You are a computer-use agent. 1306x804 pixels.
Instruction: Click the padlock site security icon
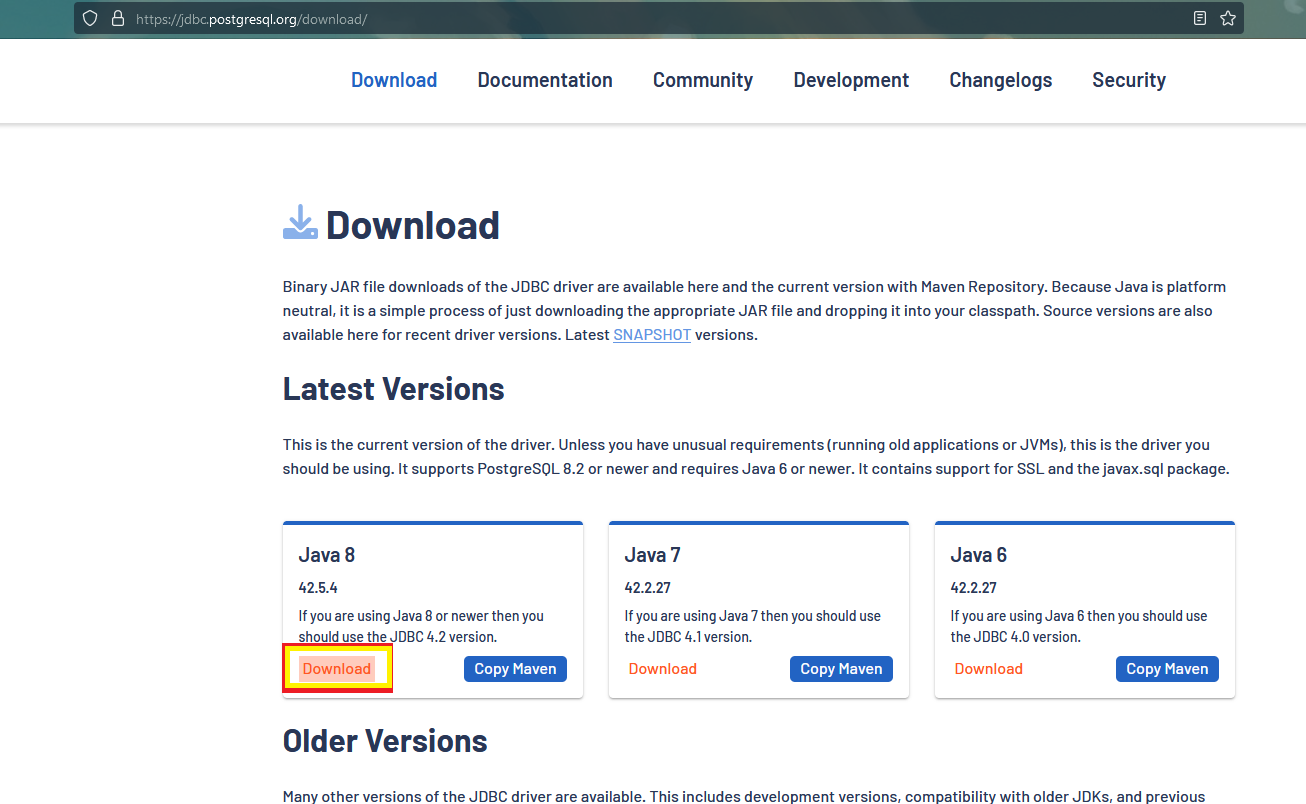(x=118, y=18)
